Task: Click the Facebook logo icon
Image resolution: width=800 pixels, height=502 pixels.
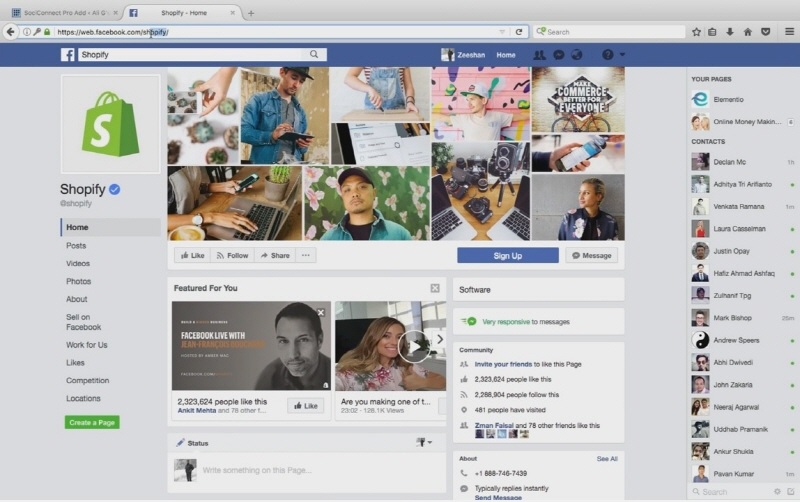Action: tap(67, 55)
